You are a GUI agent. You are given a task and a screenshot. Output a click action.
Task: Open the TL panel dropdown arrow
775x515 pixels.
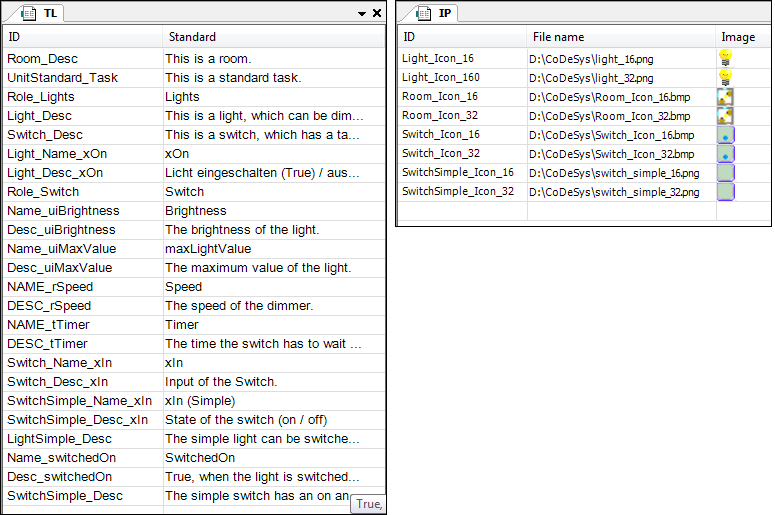[x=362, y=14]
